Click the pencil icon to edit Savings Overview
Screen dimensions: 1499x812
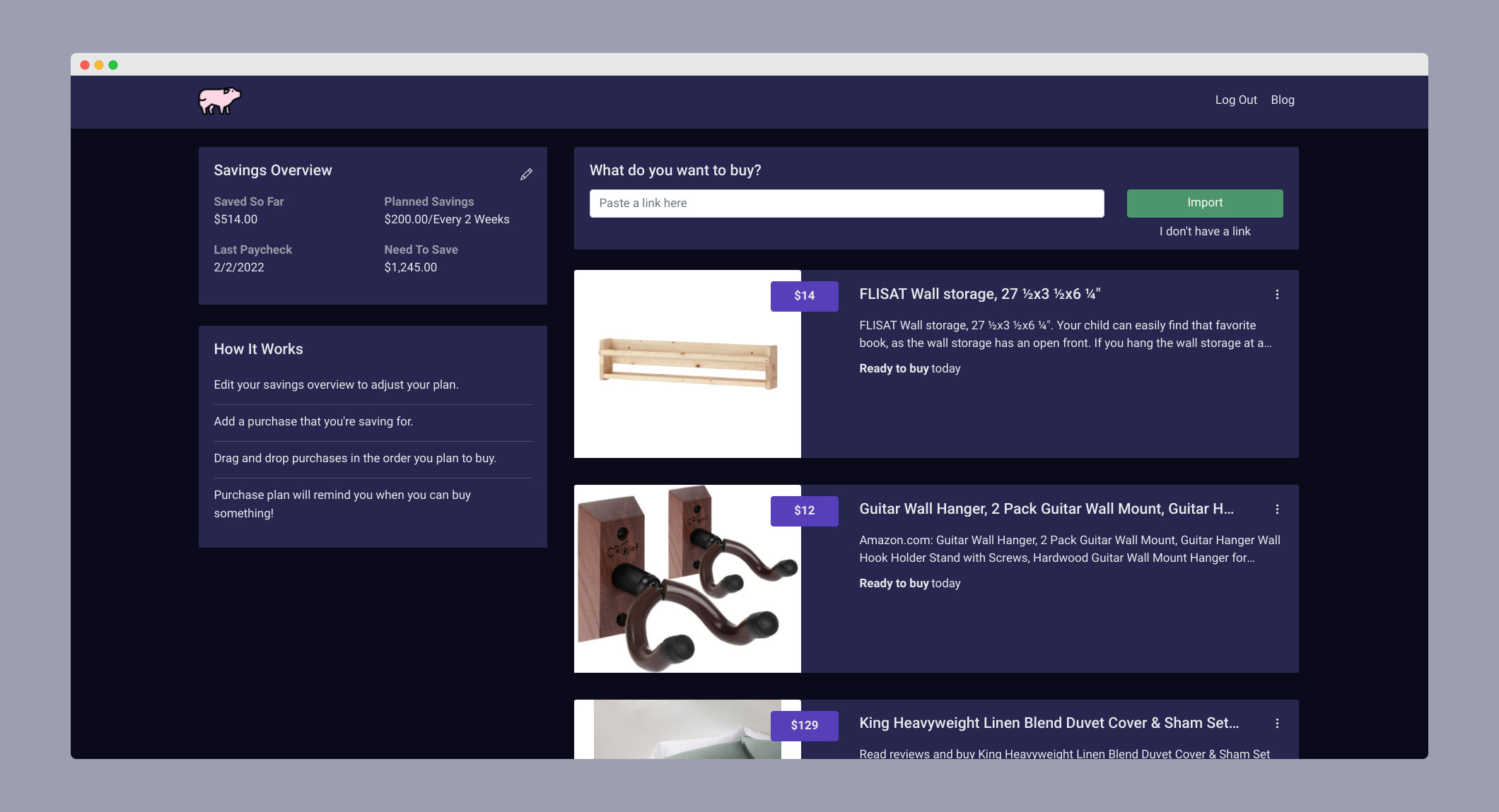525,173
